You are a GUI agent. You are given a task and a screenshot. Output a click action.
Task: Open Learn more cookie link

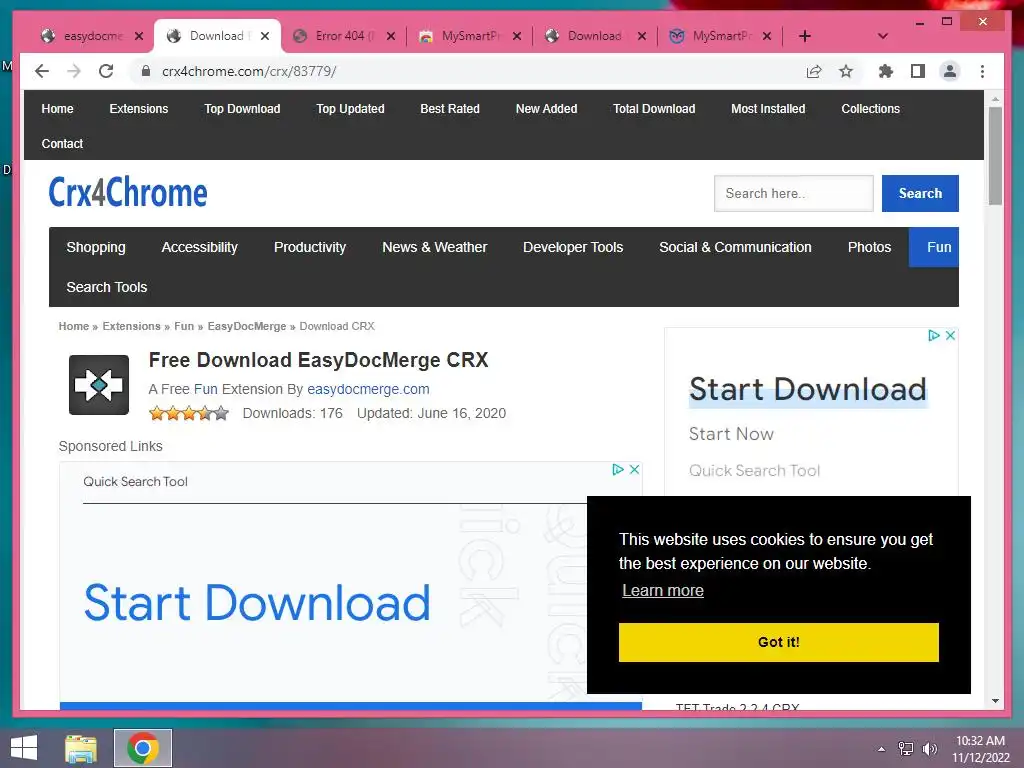663,590
